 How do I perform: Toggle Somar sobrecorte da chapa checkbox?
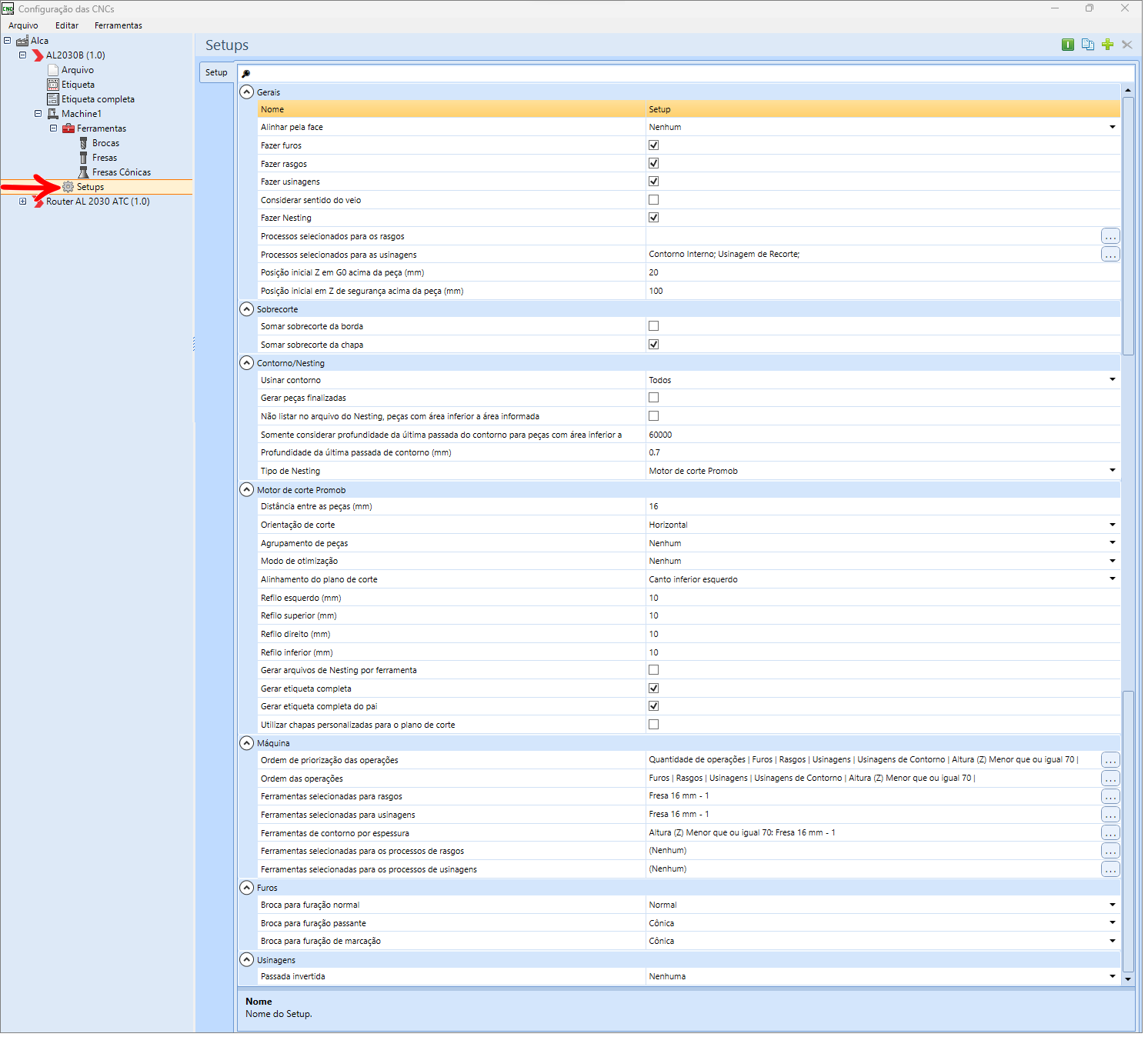coord(653,345)
